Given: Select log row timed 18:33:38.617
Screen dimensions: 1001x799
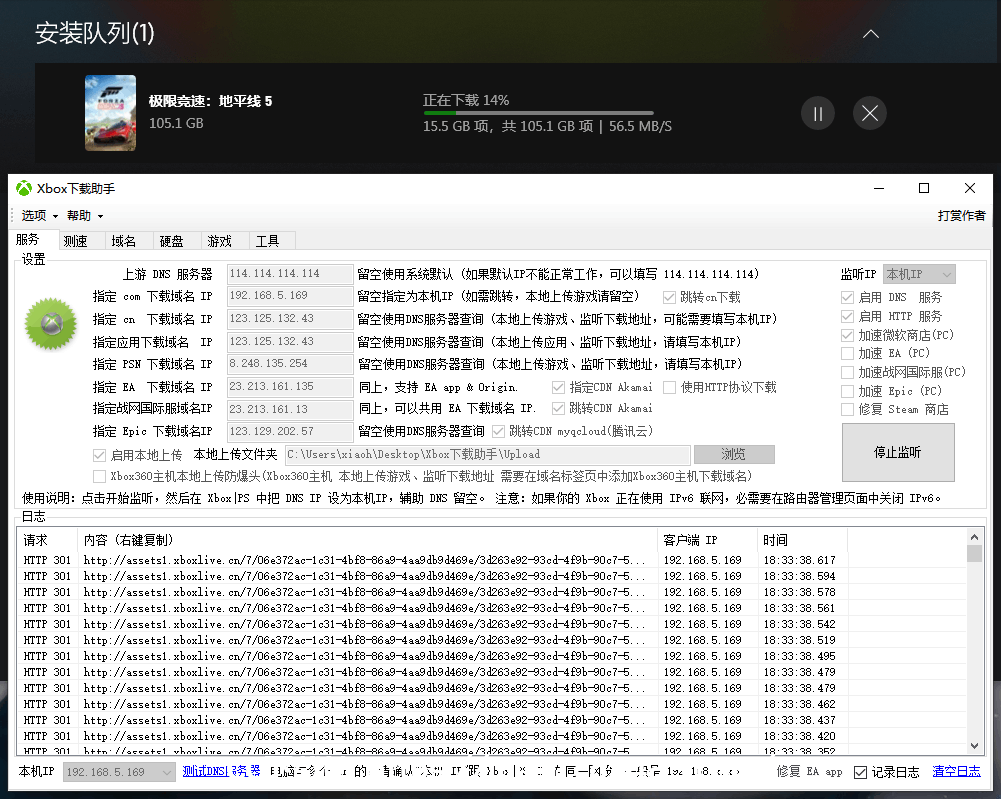Looking at the screenshot, I should (x=492, y=560).
